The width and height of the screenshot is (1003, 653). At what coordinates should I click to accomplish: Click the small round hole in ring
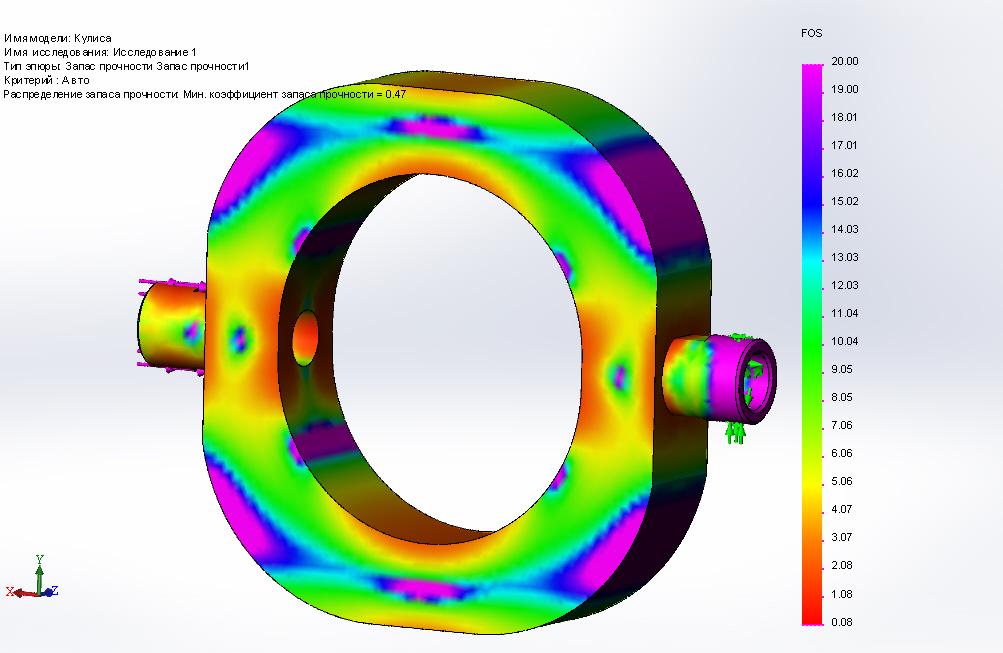[305, 338]
